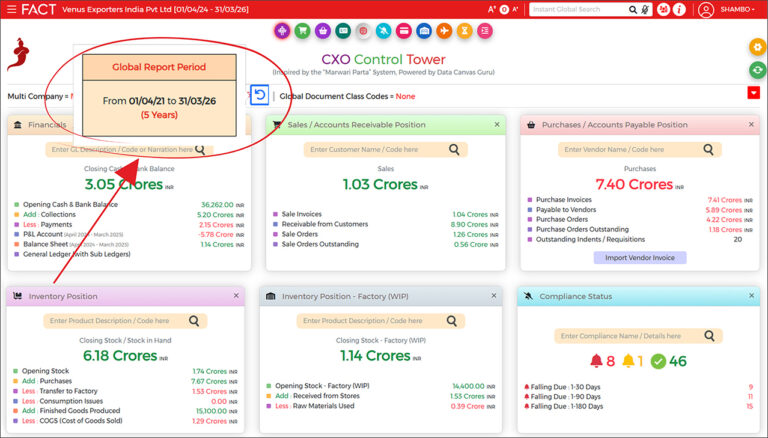The width and height of the screenshot is (768, 438).
Task: Click the Instant Global Search field
Action: coord(578,9)
